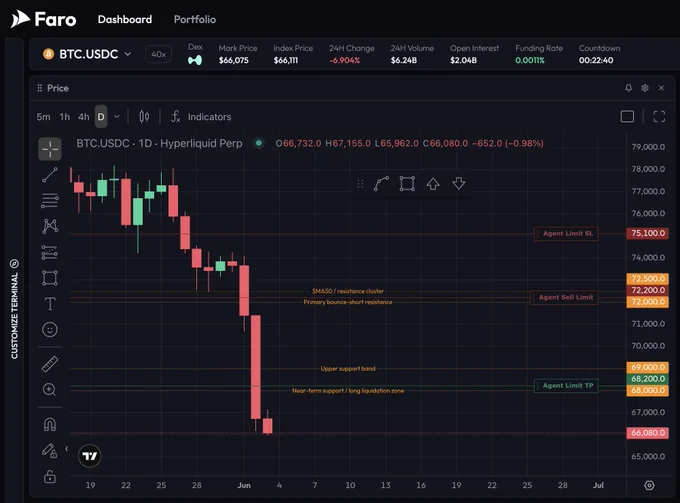
Task: Grab the floating toolbar drag handle
Action: (x=360, y=183)
